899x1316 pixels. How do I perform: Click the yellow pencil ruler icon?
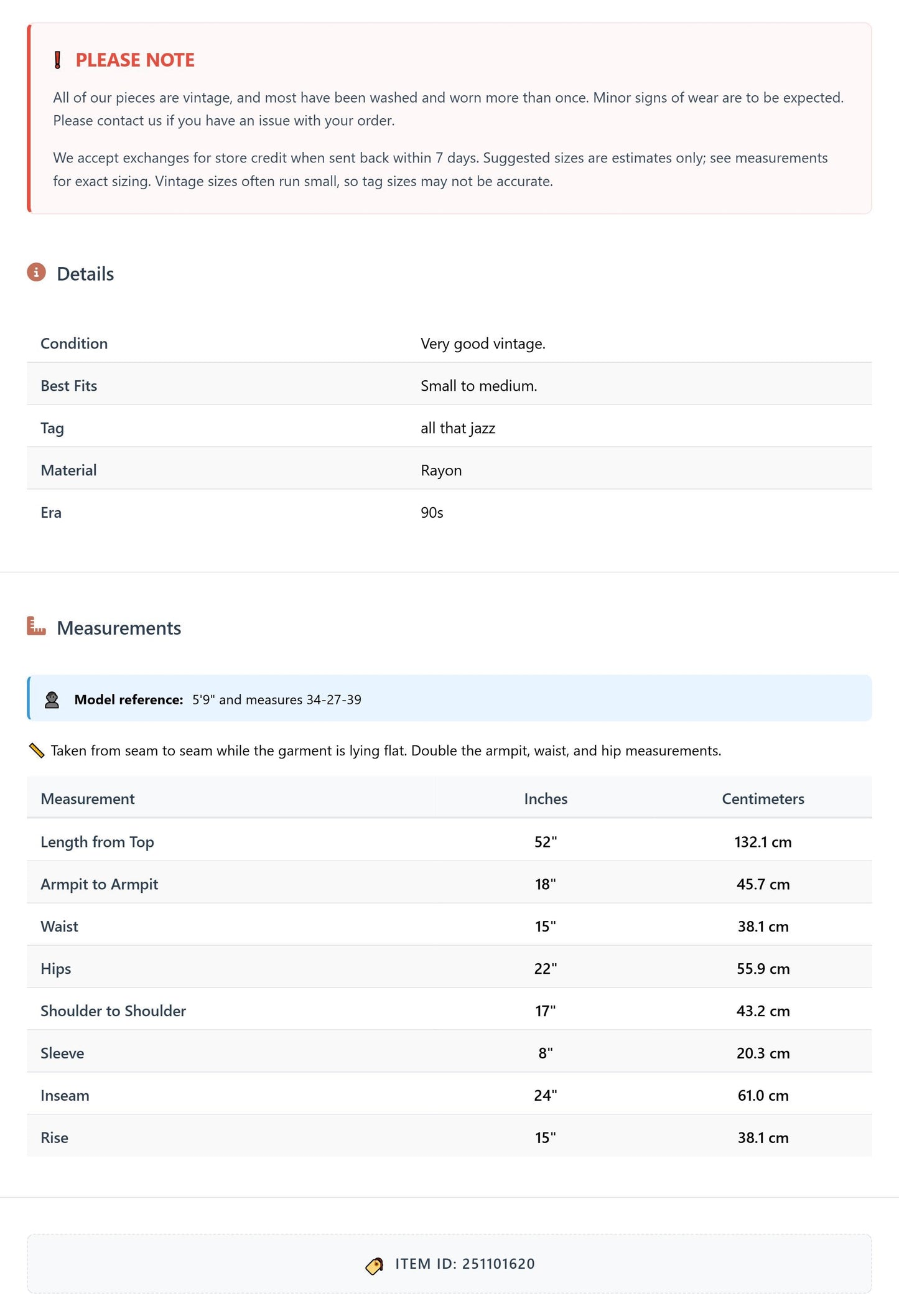(37, 750)
